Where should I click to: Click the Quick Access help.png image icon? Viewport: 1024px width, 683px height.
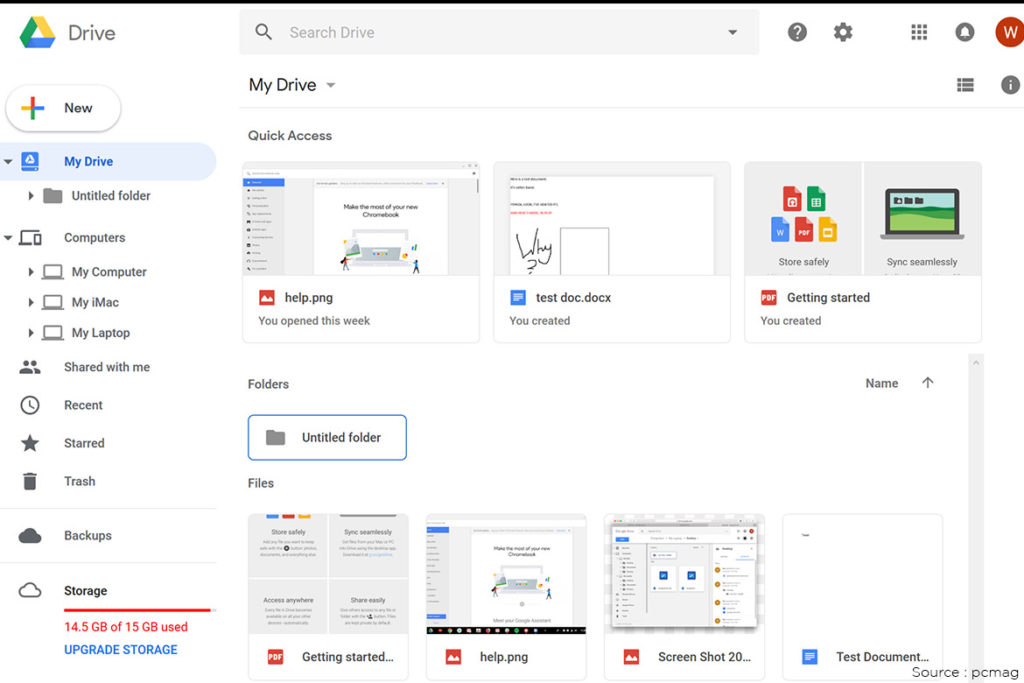pyautogui.click(x=267, y=298)
